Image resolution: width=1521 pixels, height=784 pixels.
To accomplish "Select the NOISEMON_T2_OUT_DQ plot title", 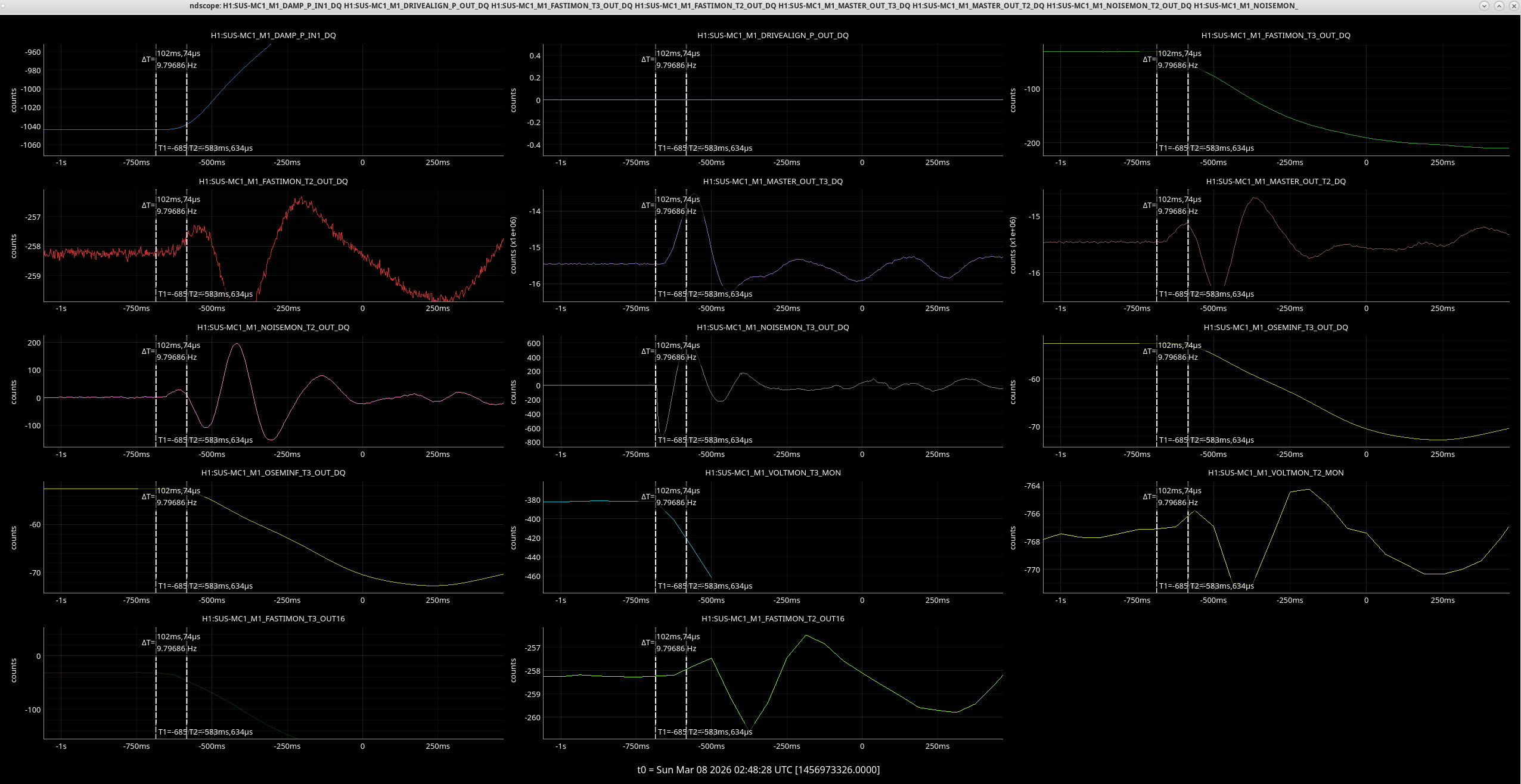I will coord(273,327).
